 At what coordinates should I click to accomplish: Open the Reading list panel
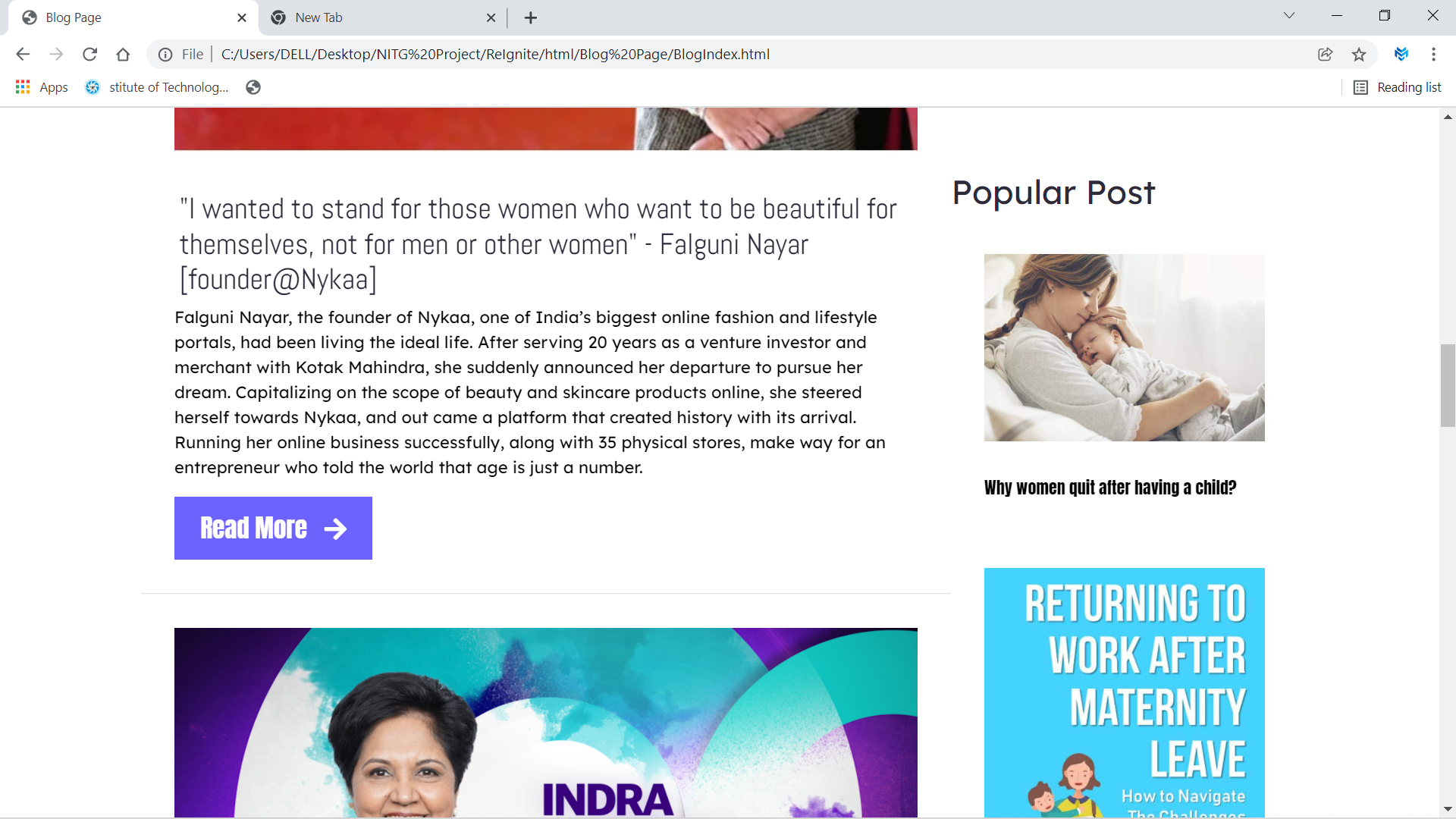coord(1398,87)
